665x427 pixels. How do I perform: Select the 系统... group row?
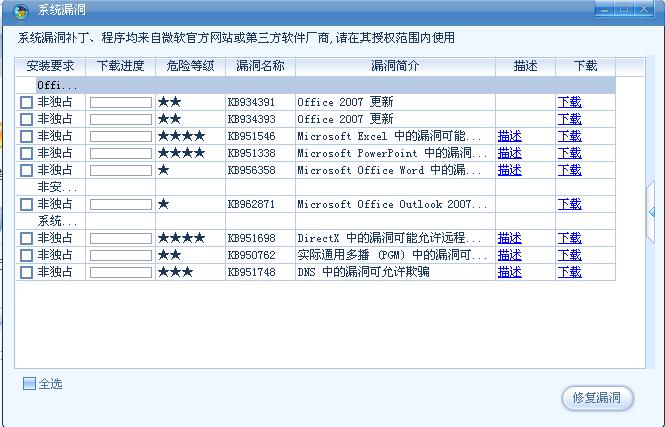tap(316, 221)
